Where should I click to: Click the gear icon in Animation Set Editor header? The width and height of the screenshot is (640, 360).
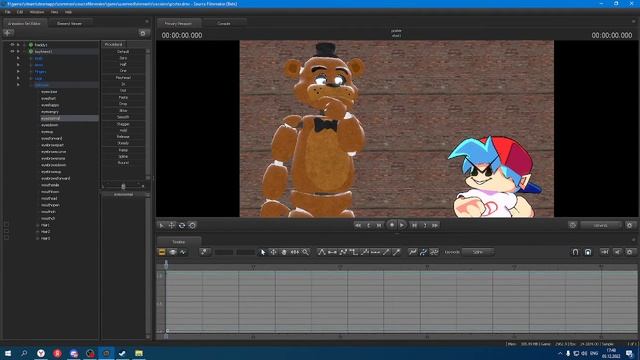[143, 33]
